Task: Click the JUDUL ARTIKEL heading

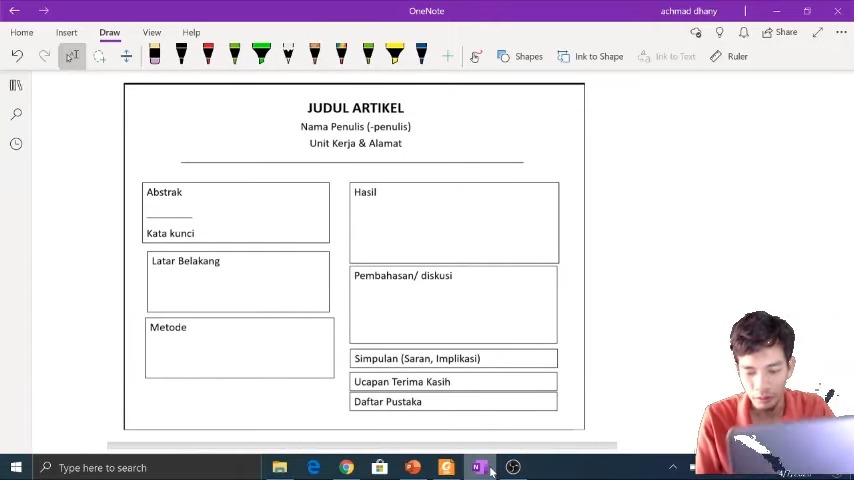Action: [x=355, y=108]
